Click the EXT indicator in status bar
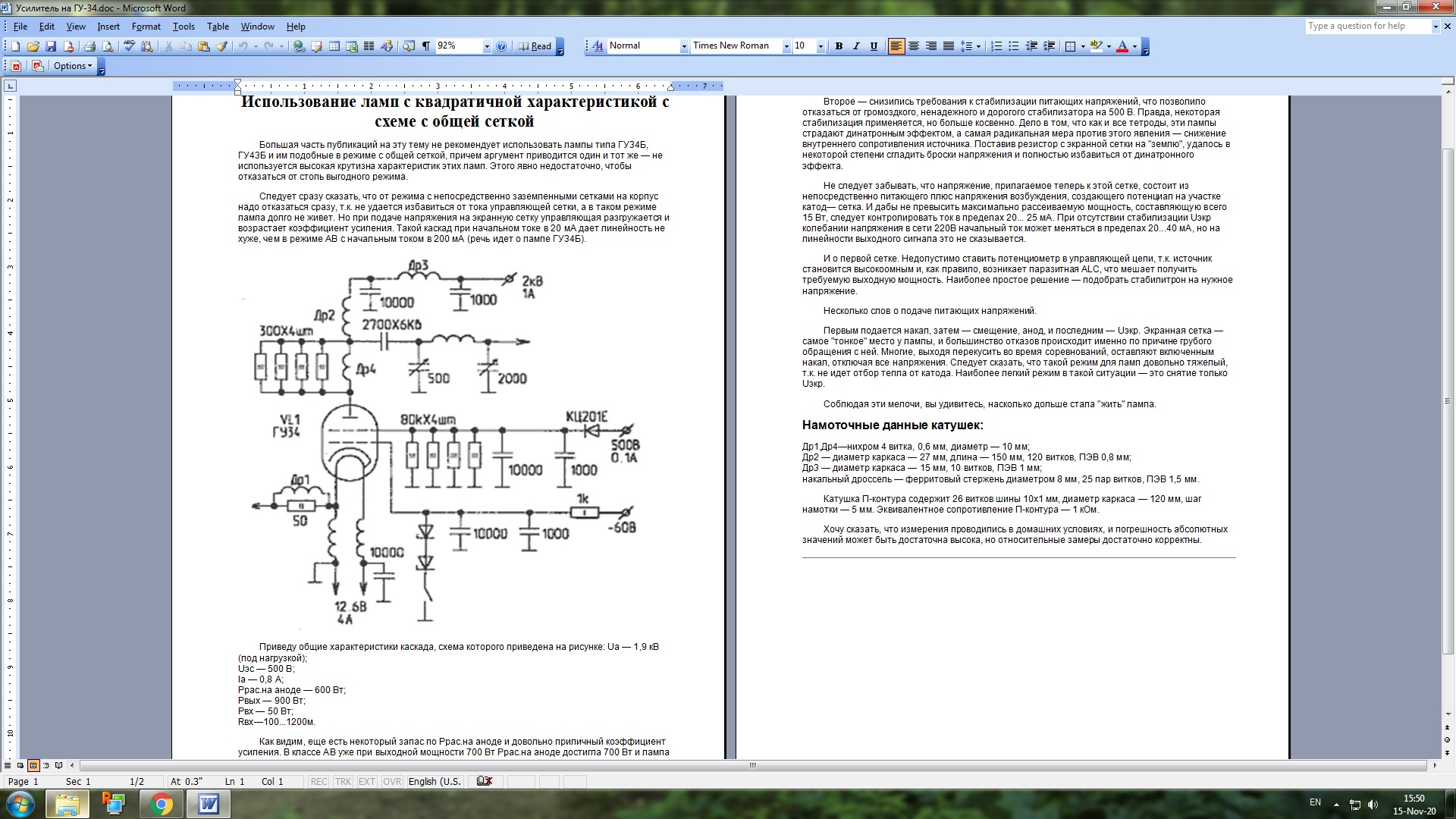The width and height of the screenshot is (1456, 819). (367, 782)
